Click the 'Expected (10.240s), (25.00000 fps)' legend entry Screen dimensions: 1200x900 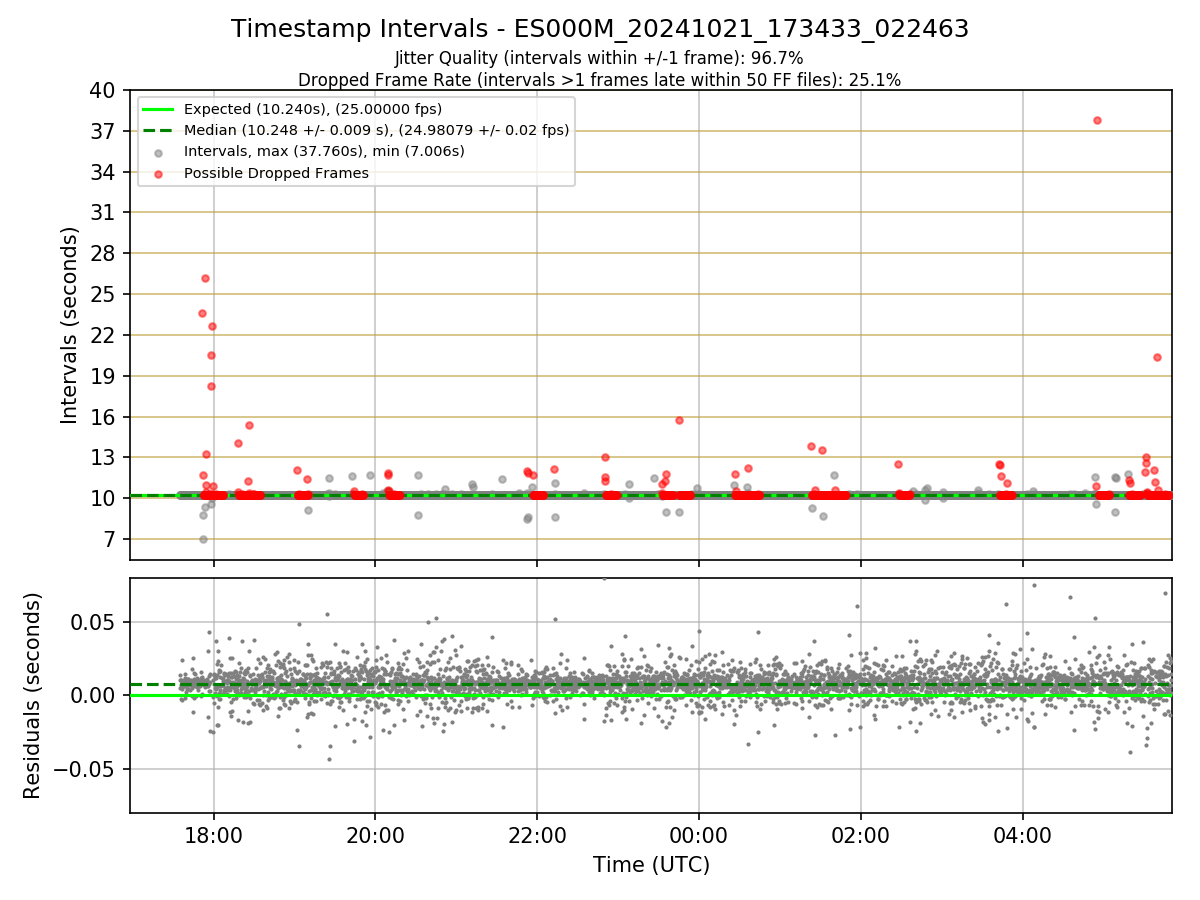[313, 109]
